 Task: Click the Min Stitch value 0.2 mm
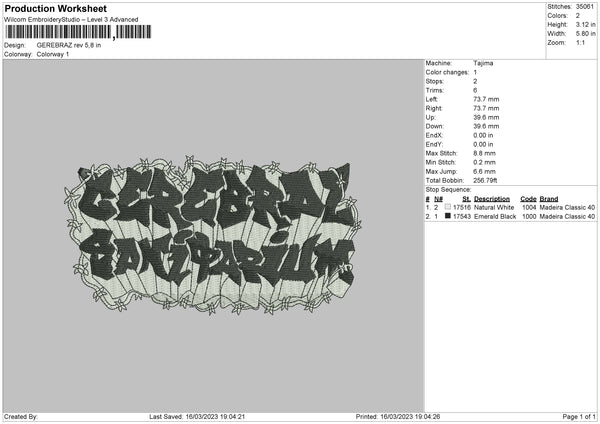point(484,163)
